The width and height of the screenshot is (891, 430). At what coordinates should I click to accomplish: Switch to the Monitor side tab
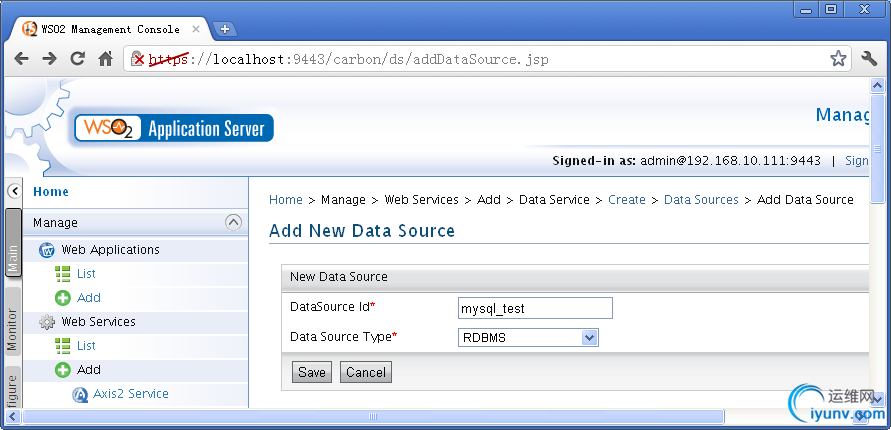tap(13, 330)
